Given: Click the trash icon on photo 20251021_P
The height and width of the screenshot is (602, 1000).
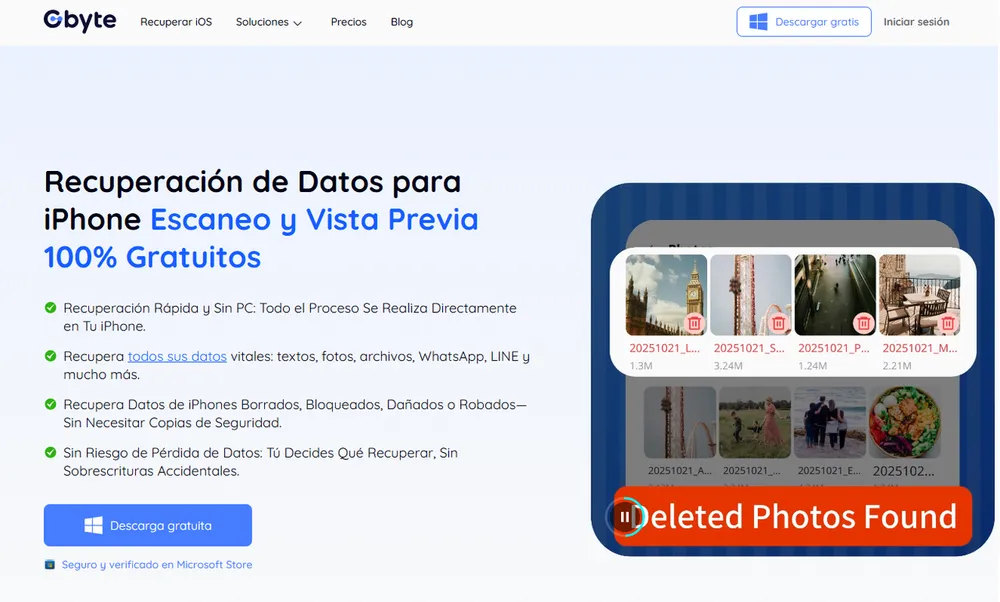Looking at the screenshot, I should point(862,322).
